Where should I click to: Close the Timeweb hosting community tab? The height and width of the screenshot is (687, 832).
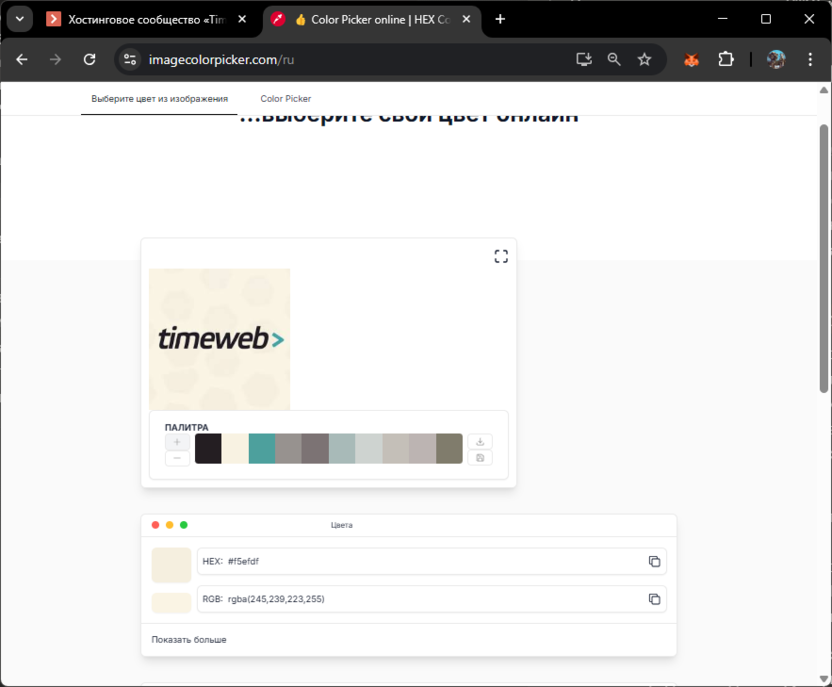pos(242,19)
